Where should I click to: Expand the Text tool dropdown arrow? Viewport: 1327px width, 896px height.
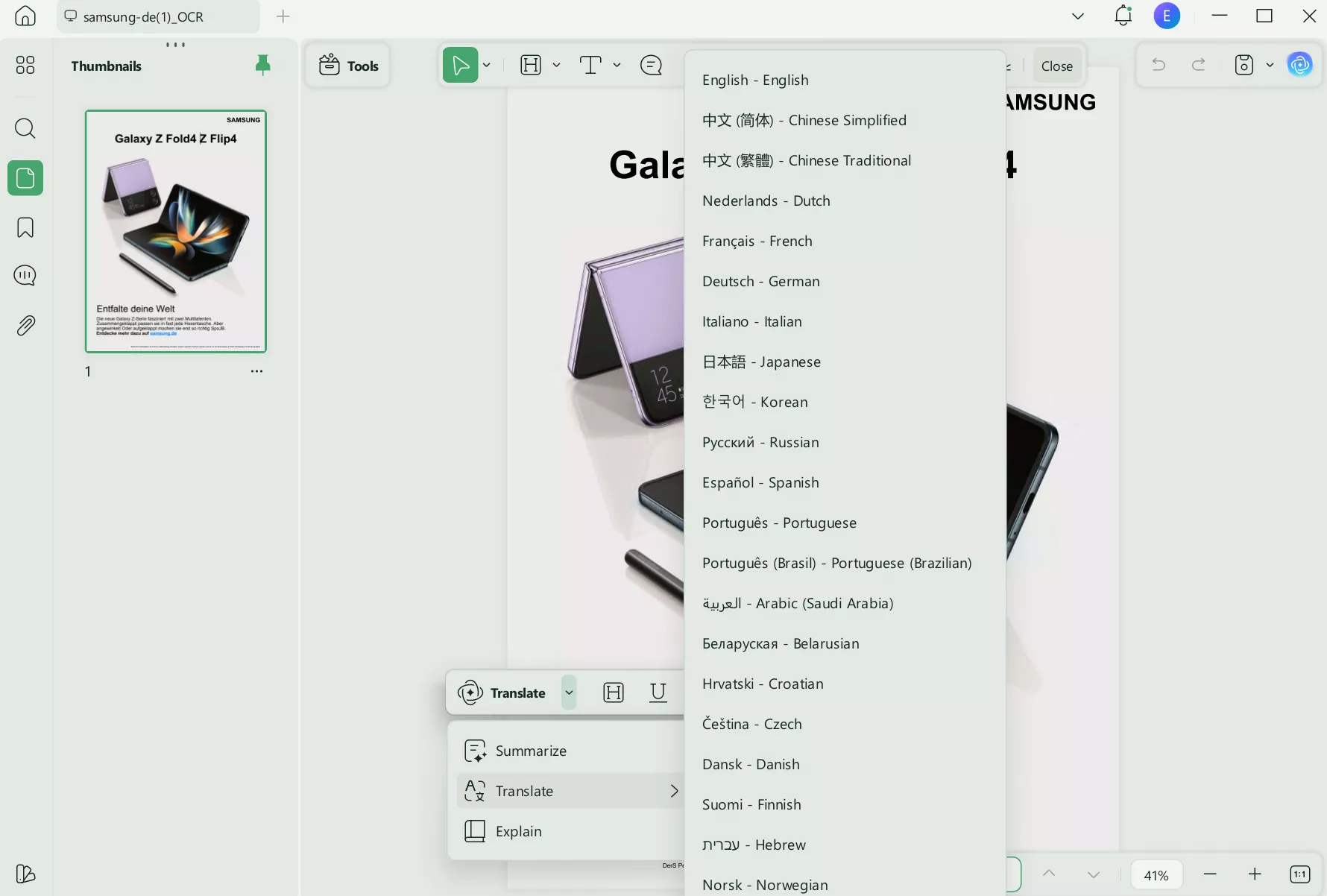click(617, 66)
